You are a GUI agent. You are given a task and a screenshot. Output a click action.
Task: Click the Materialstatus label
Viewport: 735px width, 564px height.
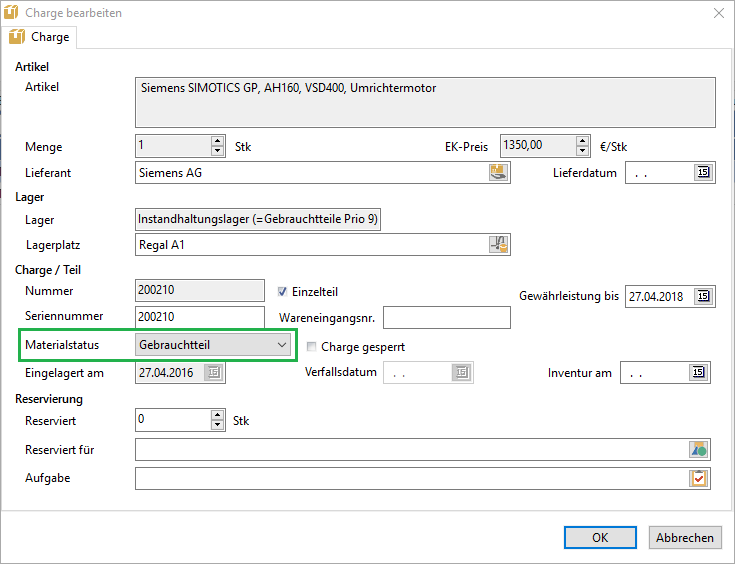pyautogui.click(x=62, y=345)
